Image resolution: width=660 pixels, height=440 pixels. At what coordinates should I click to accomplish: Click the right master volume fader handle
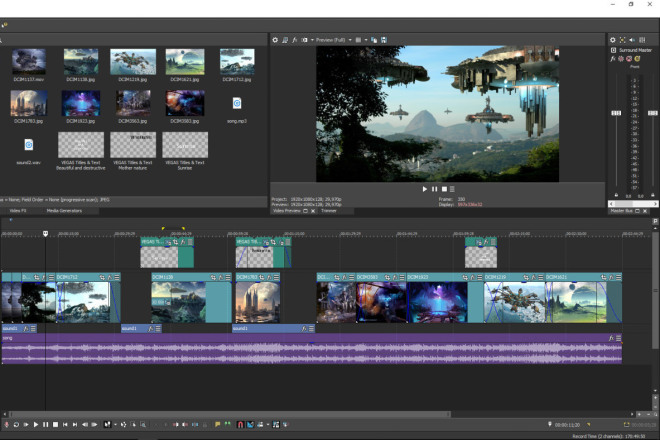652,113
